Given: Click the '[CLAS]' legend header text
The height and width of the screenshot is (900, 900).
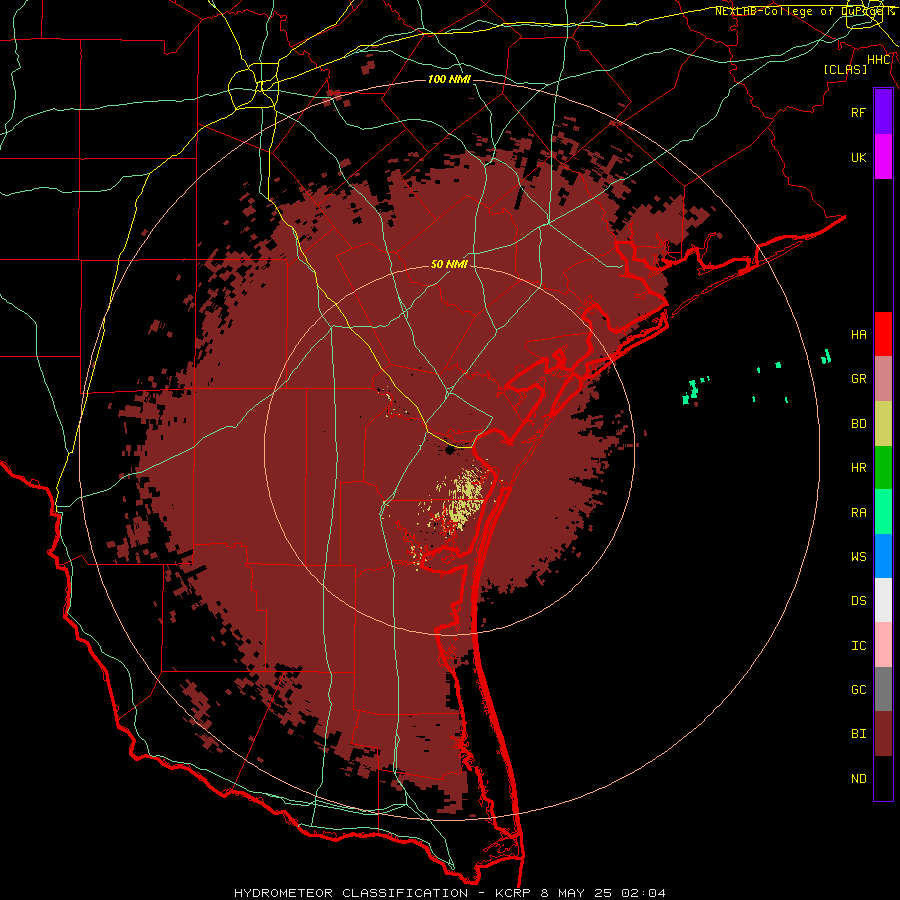Looking at the screenshot, I should coord(845,70).
